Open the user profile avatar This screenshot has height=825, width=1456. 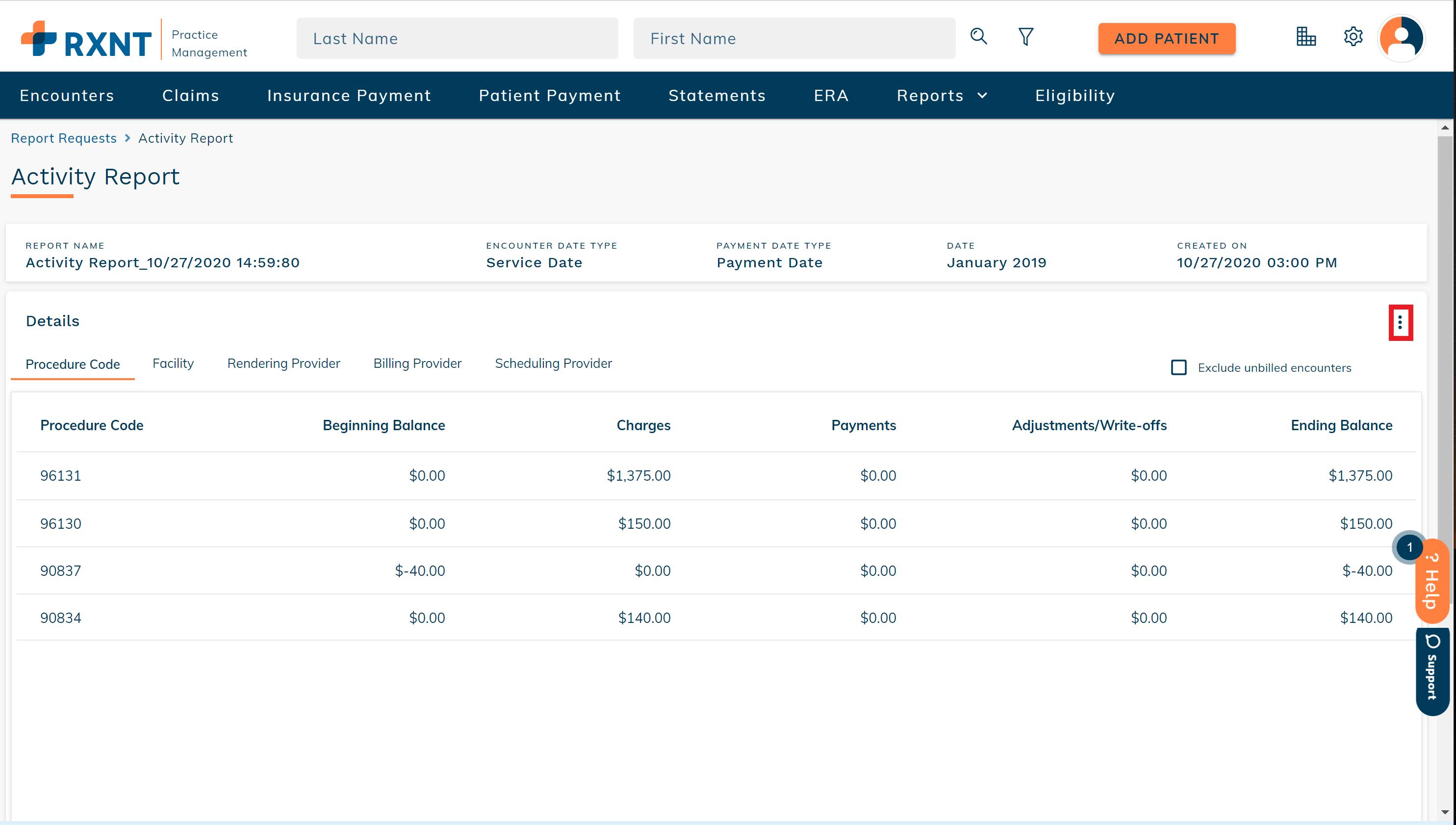(1401, 38)
